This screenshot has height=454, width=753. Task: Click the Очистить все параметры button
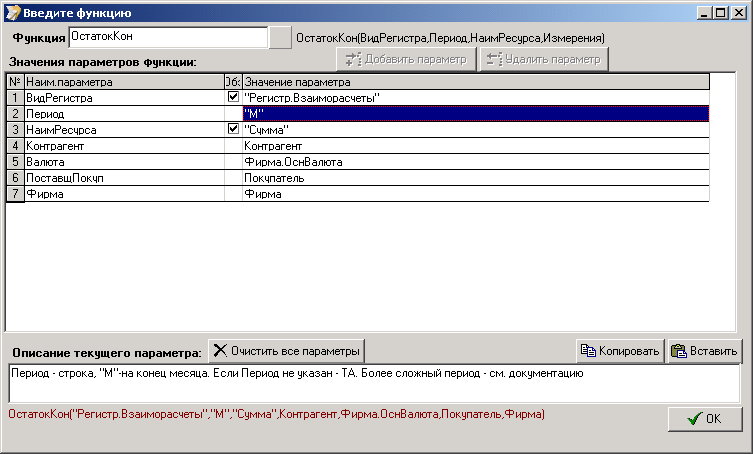pos(287,351)
